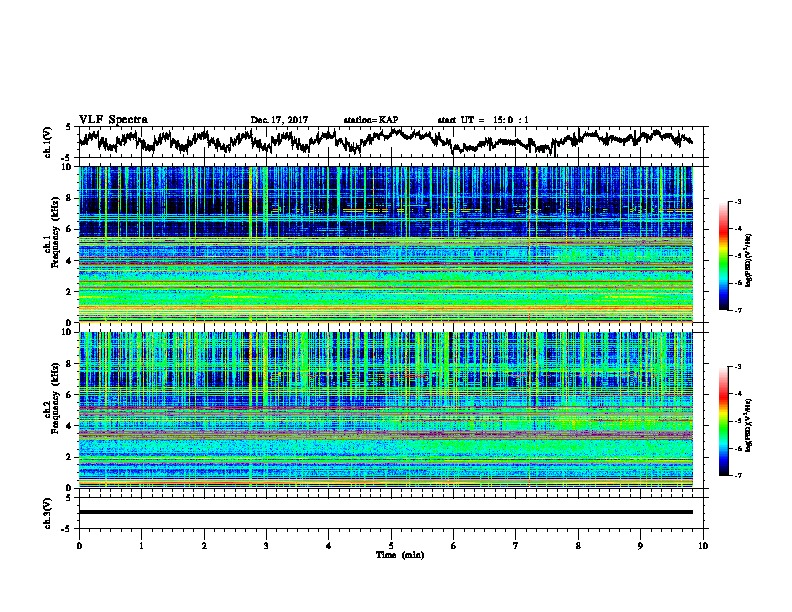Click time axis tick label "3"
The height and width of the screenshot is (612, 792).
[266, 546]
